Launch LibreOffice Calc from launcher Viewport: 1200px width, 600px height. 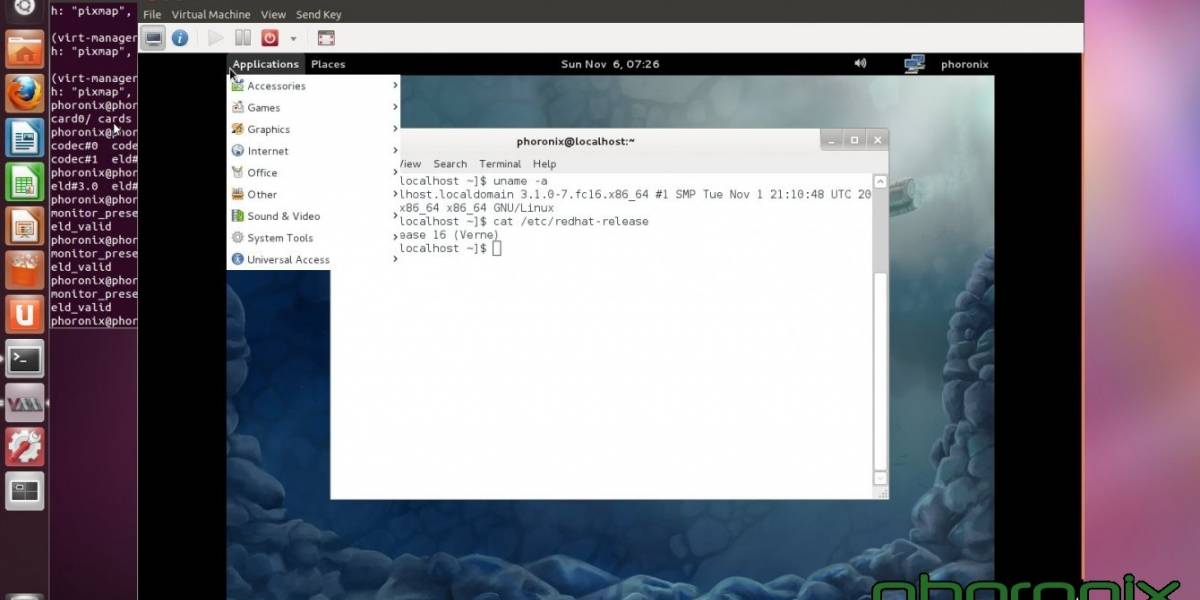point(25,181)
